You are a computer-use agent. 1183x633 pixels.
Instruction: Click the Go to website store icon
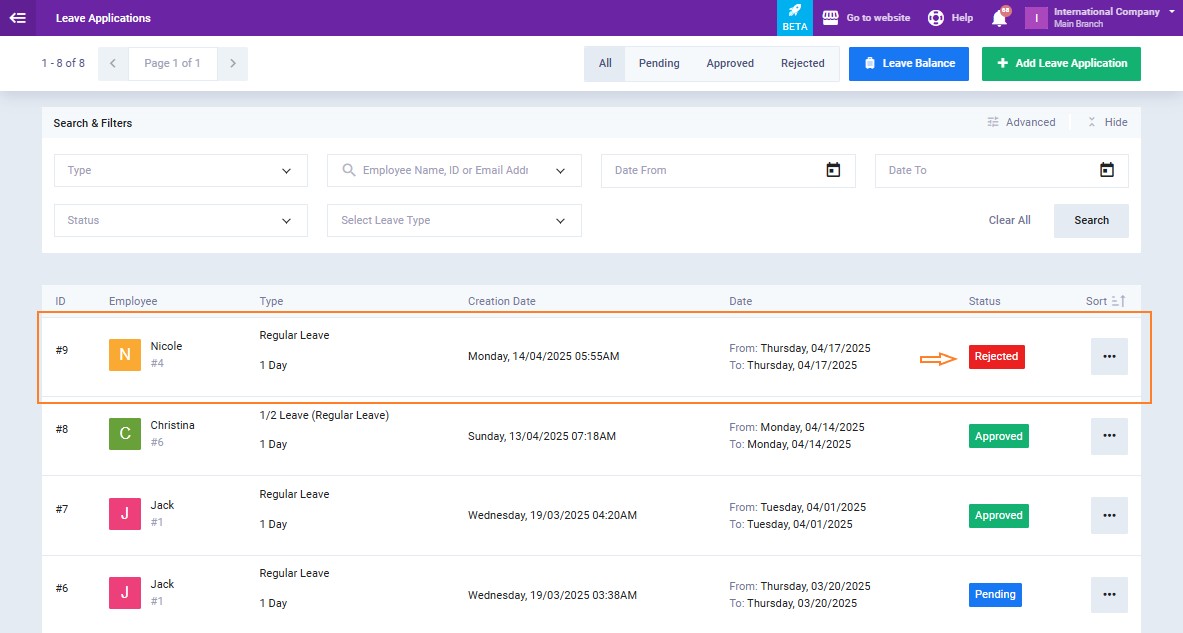pos(830,18)
